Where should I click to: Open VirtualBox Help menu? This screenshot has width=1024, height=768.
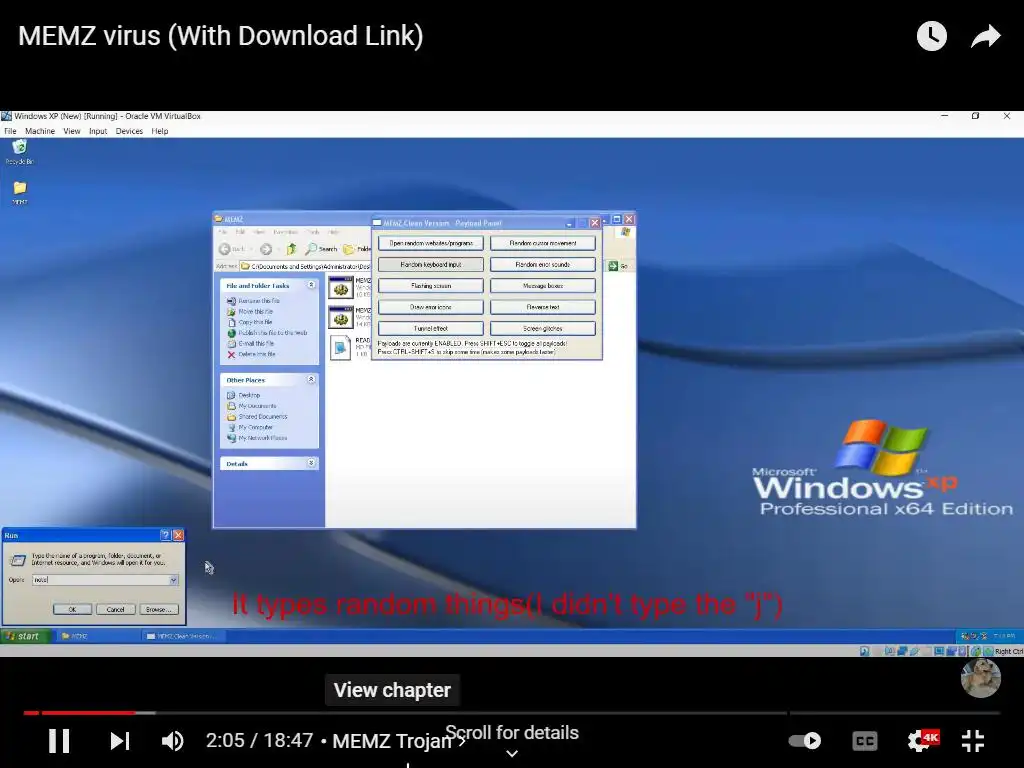pyautogui.click(x=160, y=131)
